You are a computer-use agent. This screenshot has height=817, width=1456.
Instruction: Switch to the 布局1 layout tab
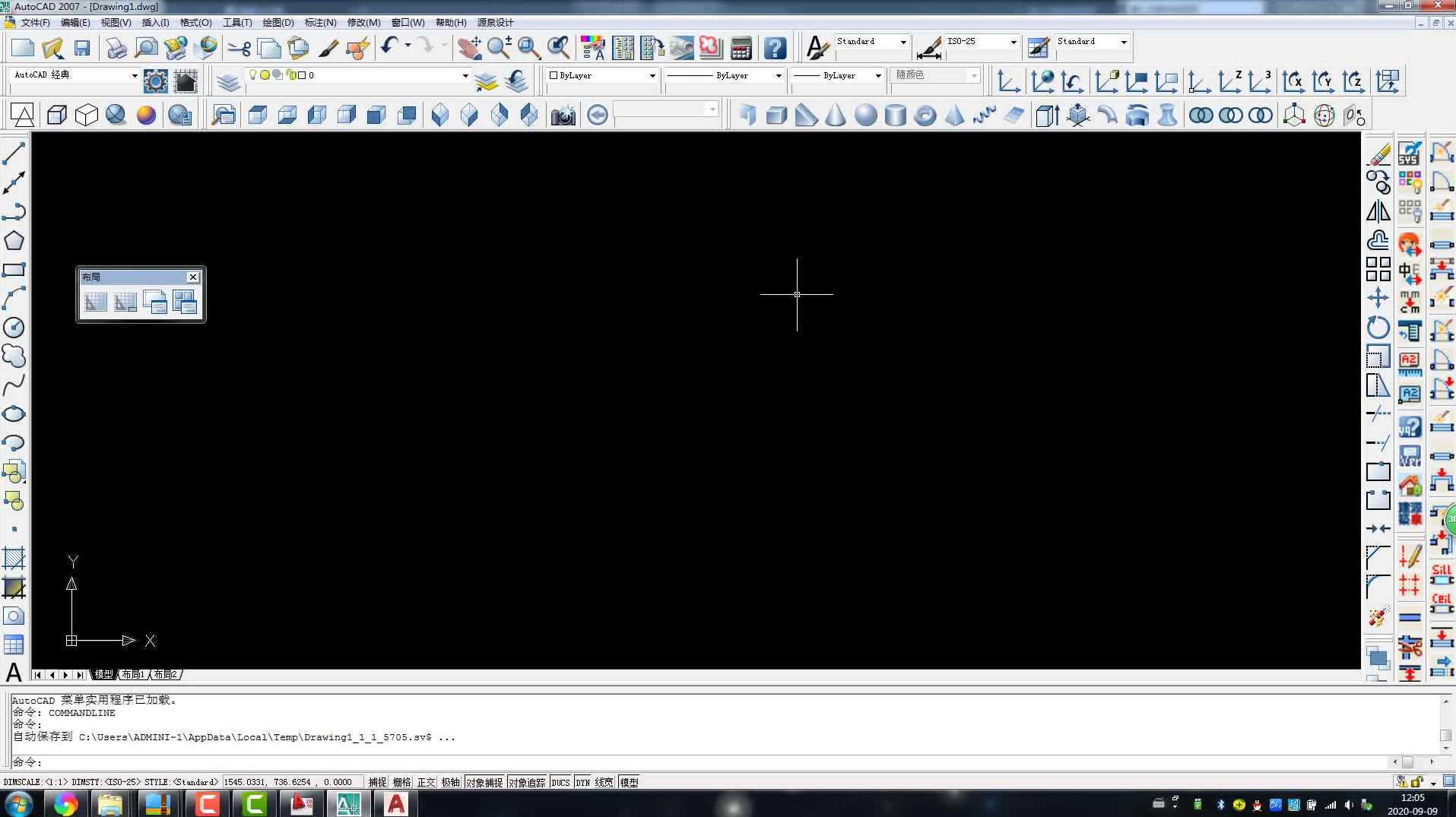coord(132,674)
